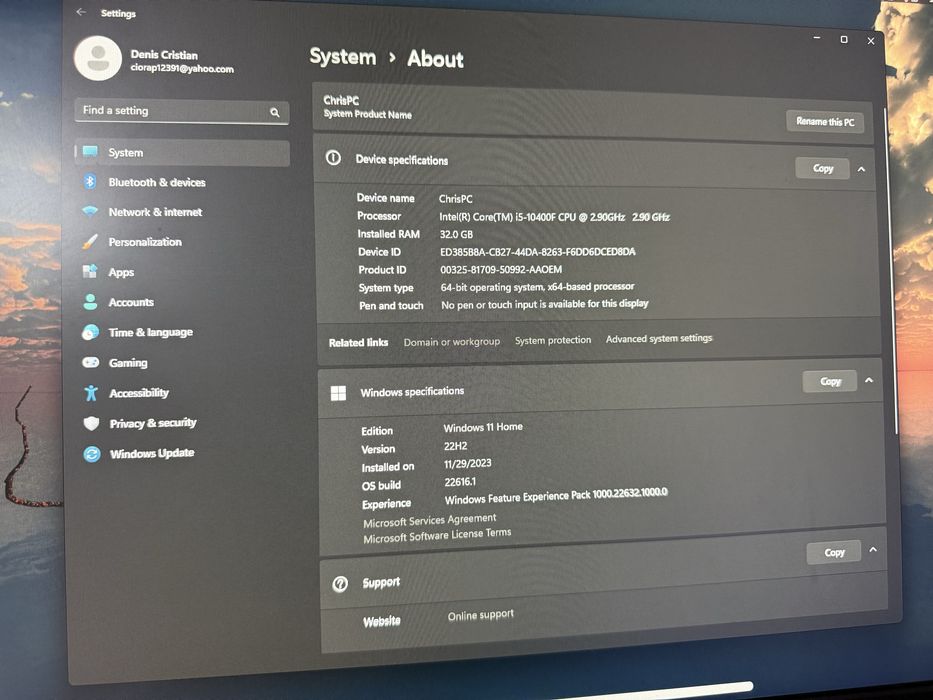Click the Windows Feature Experience Pack value
This screenshot has width=933, height=700.
(x=556, y=496)
